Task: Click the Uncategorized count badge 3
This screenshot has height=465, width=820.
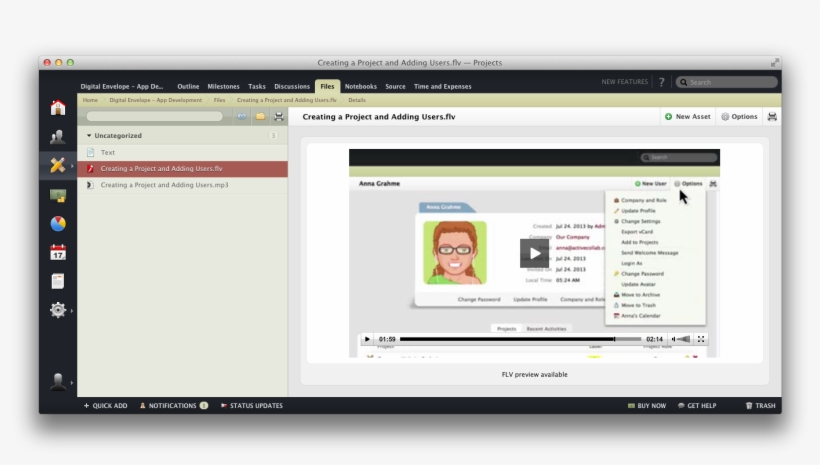Action: coord(273,135)
